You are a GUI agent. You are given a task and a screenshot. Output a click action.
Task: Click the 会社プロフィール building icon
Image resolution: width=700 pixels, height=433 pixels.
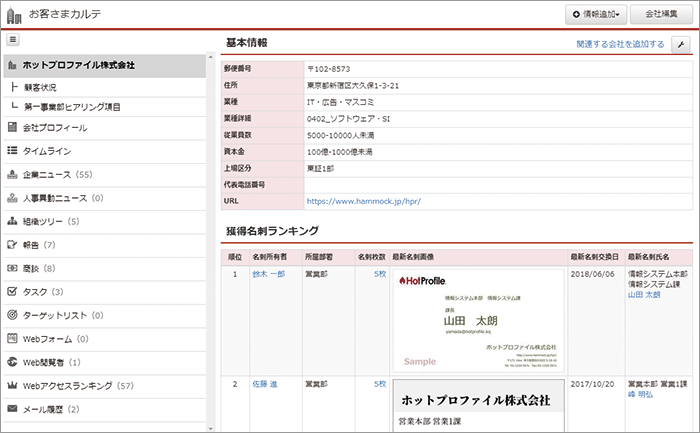coord(12,127)
